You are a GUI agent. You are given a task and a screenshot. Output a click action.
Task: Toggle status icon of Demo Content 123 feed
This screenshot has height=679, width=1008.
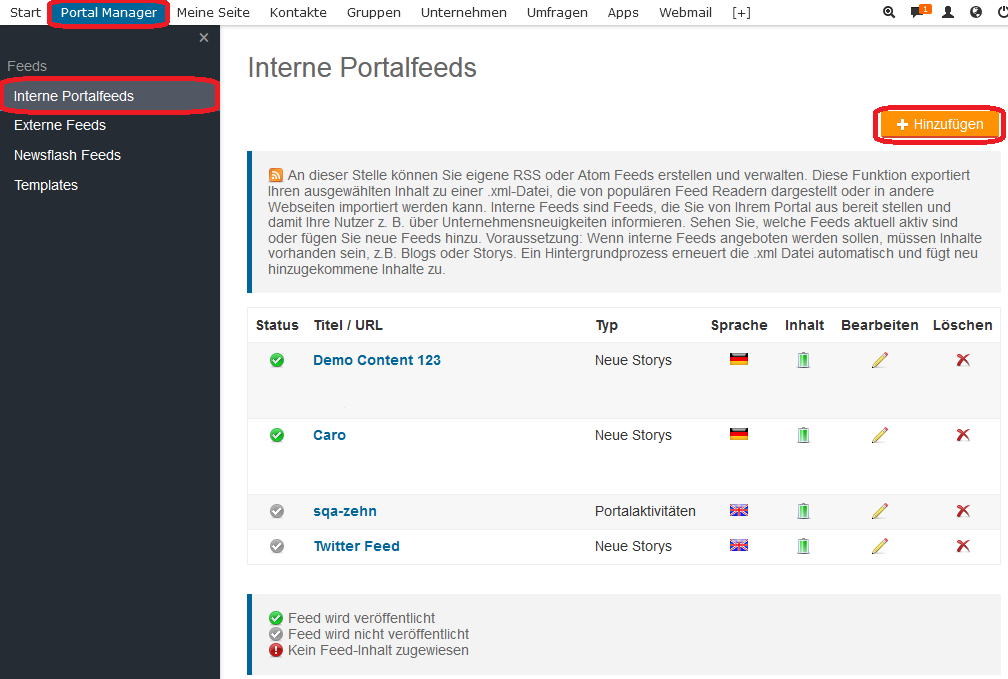coord(277,360)
